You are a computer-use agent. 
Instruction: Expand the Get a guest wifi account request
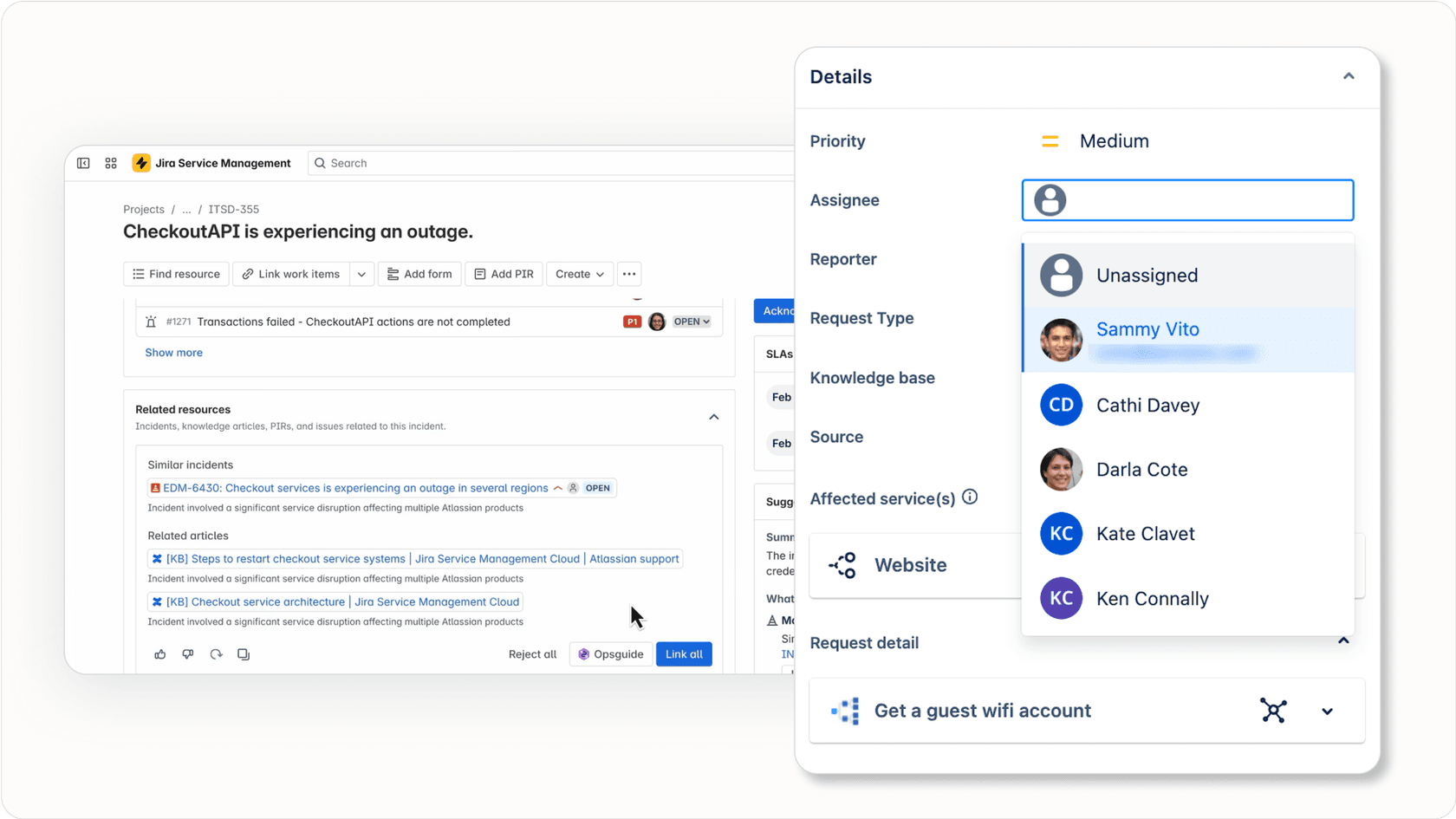tap(1327, 711)
